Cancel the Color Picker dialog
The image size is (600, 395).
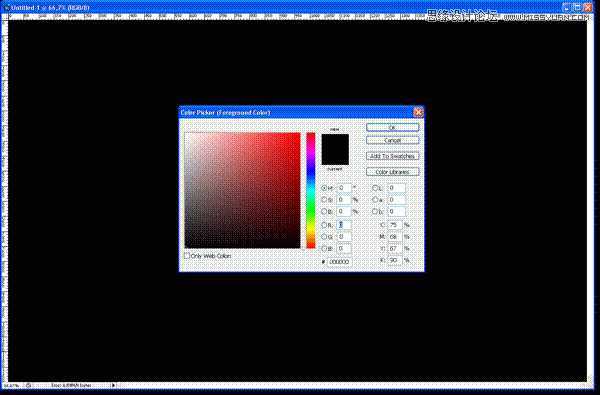(x=392, y=140)
